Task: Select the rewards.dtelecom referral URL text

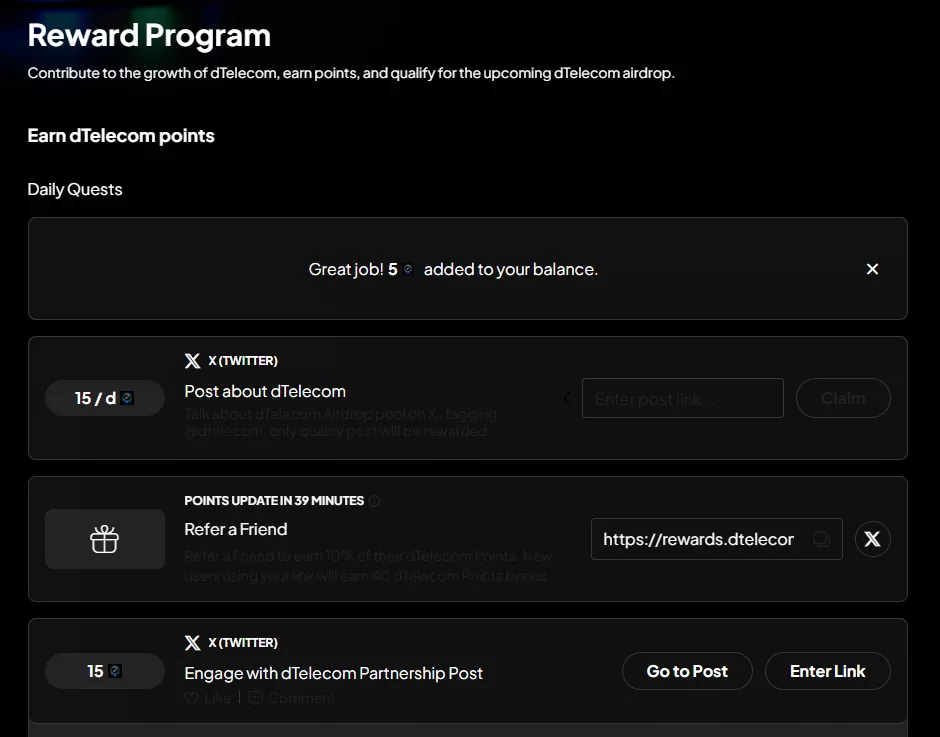Action: (x=698, y=539)
